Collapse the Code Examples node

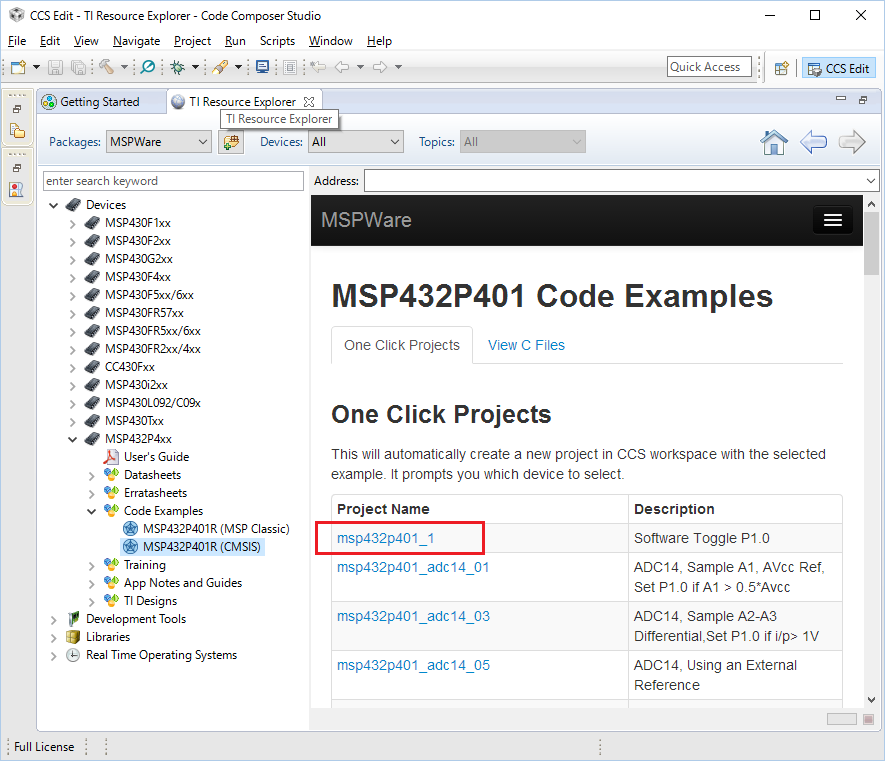91,511
